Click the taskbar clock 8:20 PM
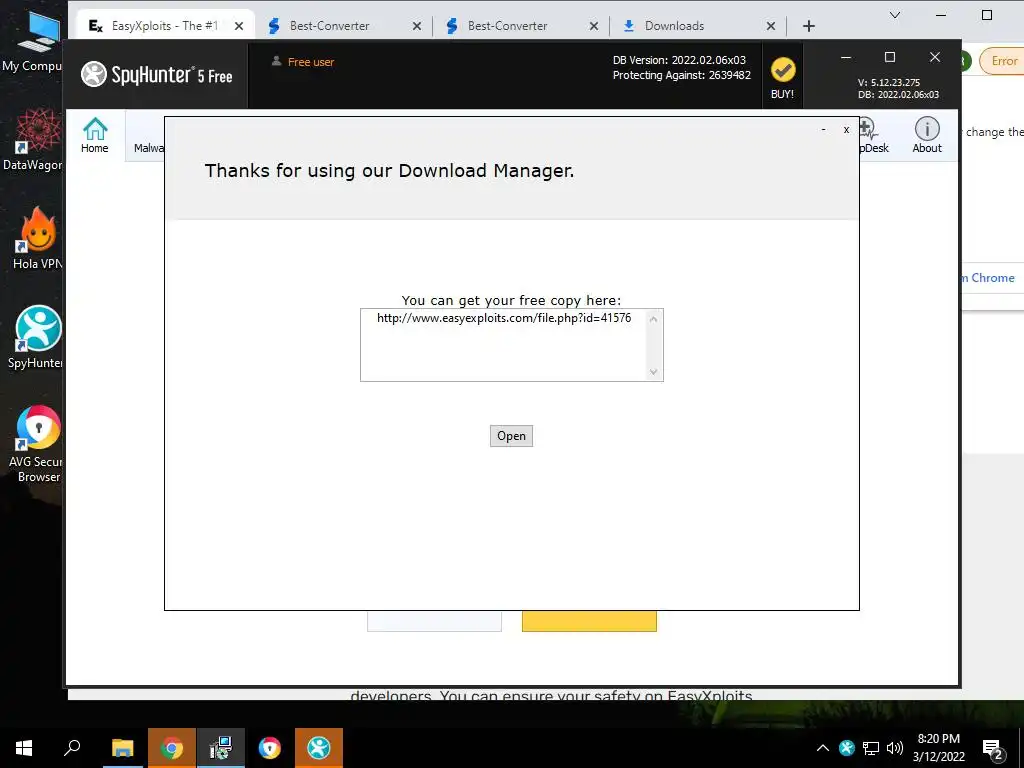This screenshot has height=768, width=1024. tap(938, 739)
